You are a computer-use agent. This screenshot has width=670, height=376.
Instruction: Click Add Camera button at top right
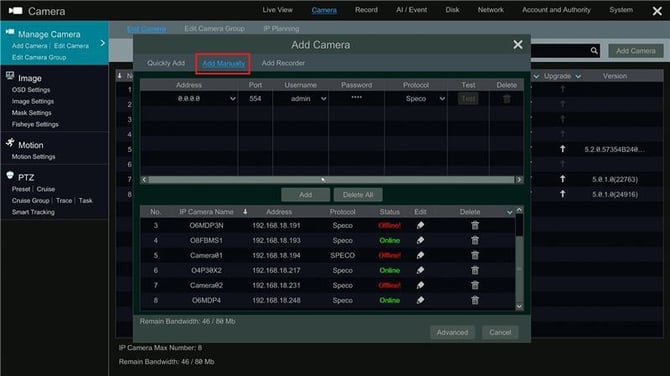pos(635,51)
